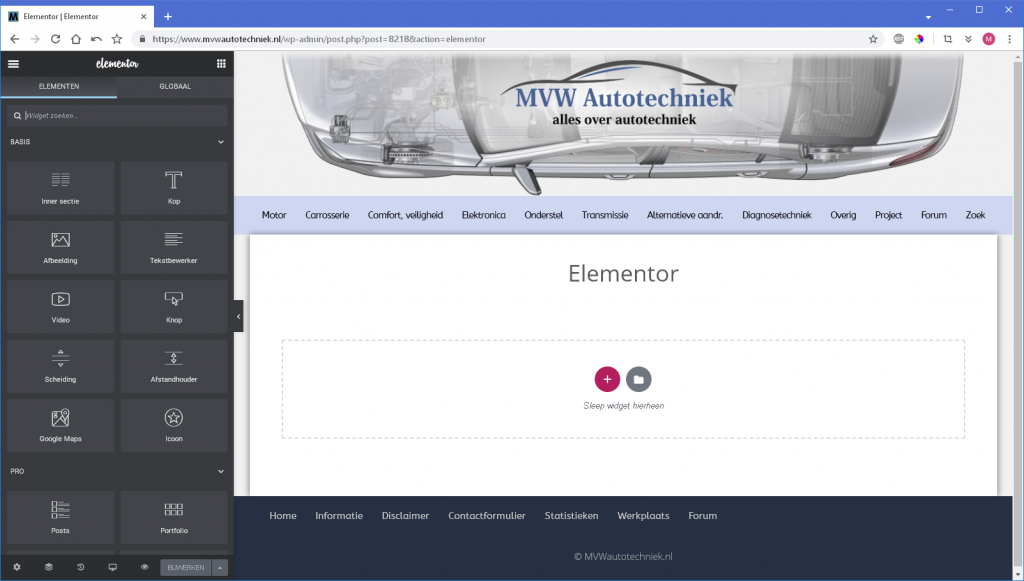The width and height of the screenshot is (1024, 581).
Task: Open the Motor menu item
Action: click(274, 215)
